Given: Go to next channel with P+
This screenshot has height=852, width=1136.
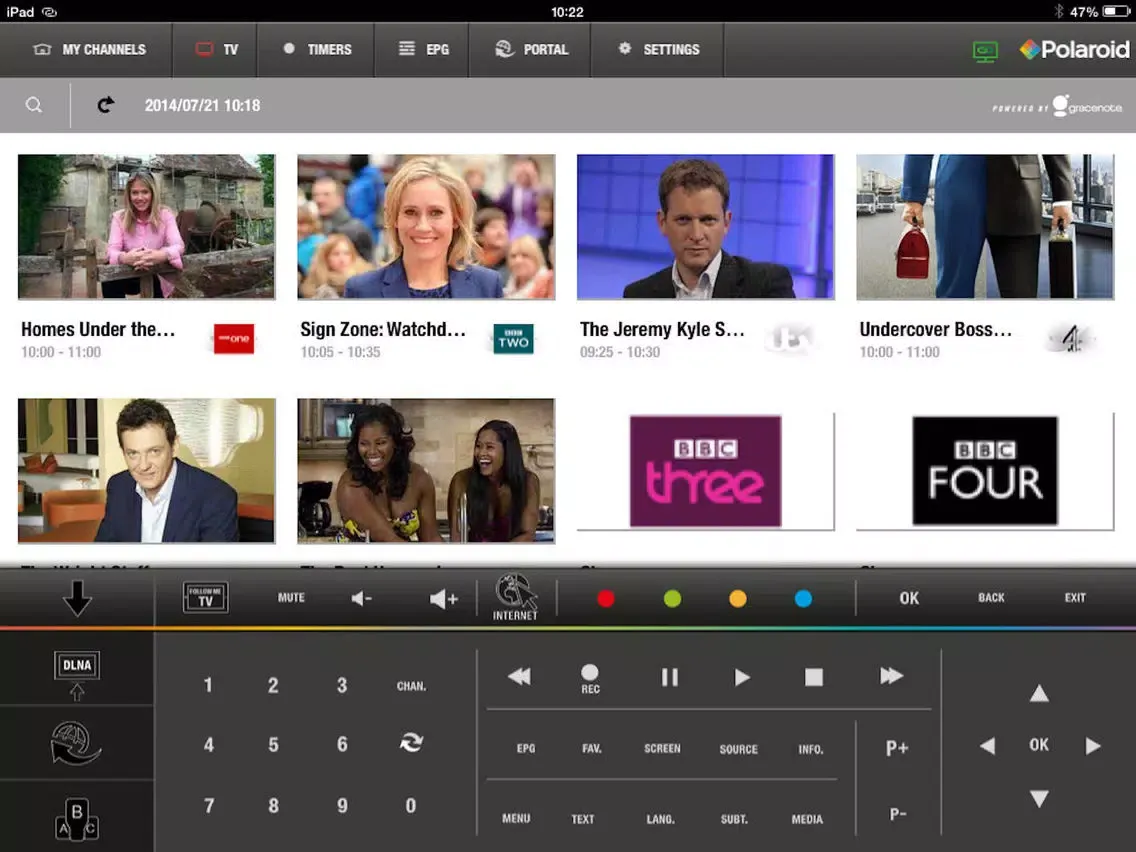Looking at the screenshot, I should pyautogui.click(x=897, y=748).
